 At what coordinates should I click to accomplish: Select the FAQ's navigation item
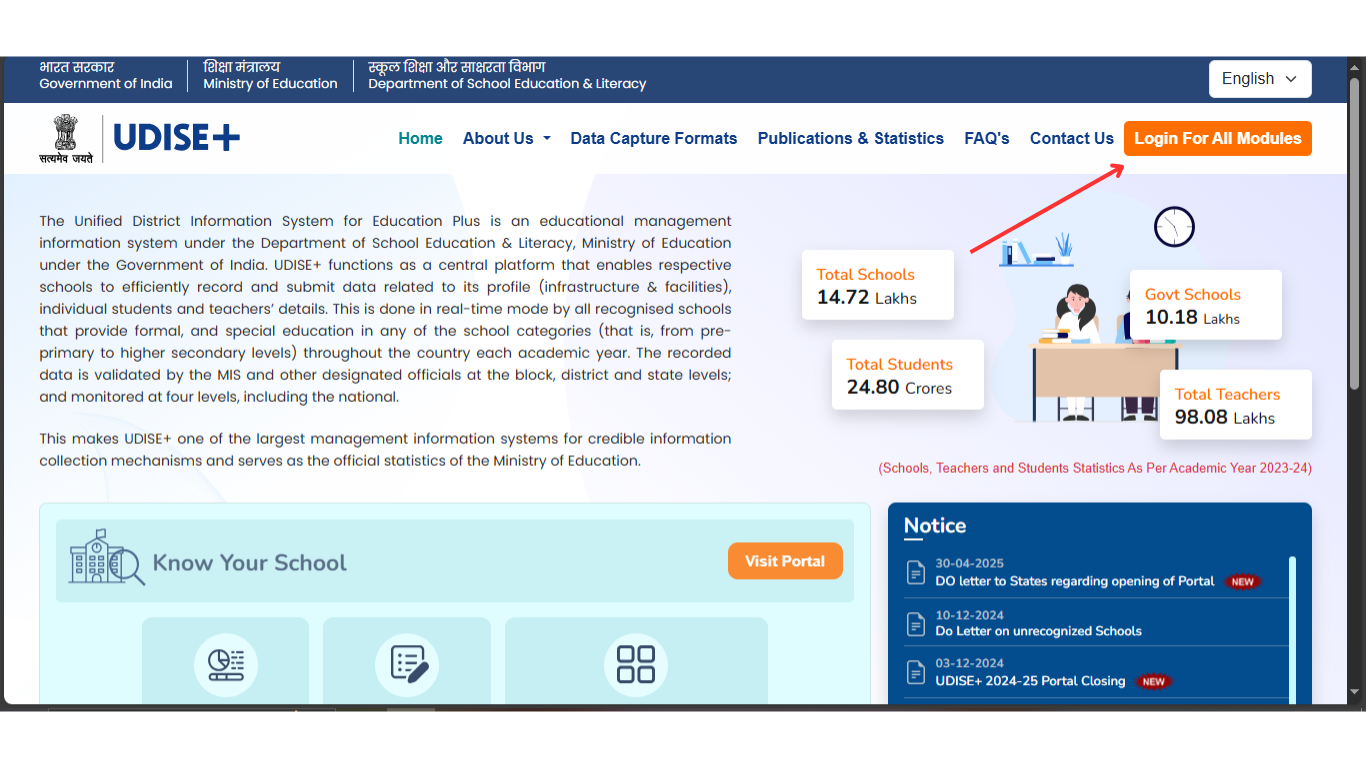pos(986,138)
